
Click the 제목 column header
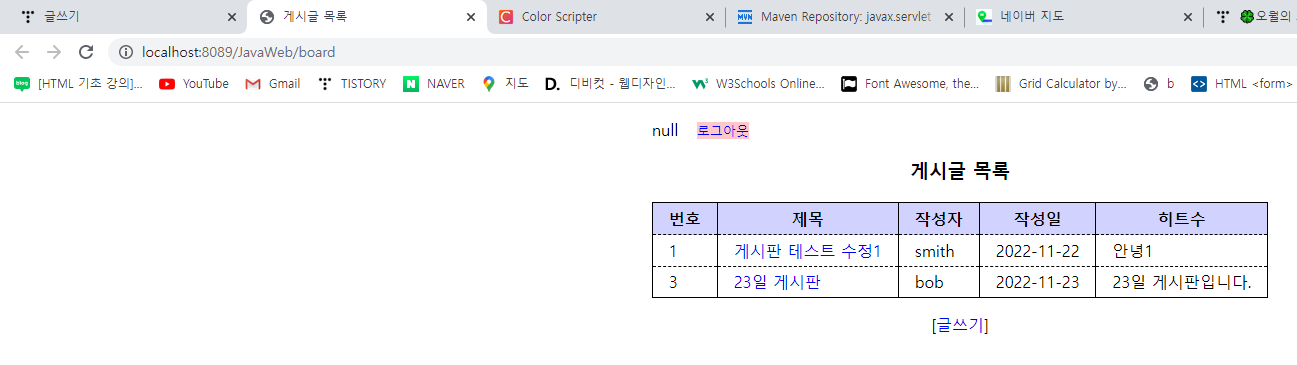[x=808, y=219]
